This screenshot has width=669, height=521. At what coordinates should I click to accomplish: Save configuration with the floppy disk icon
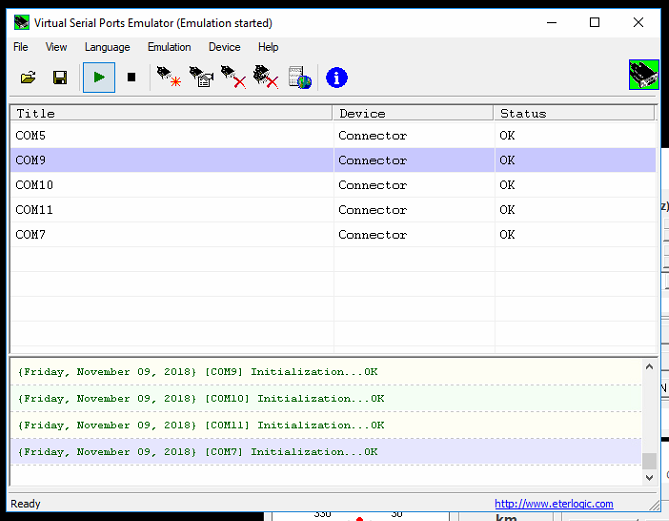pyautogui.click(x=60, y=78)
